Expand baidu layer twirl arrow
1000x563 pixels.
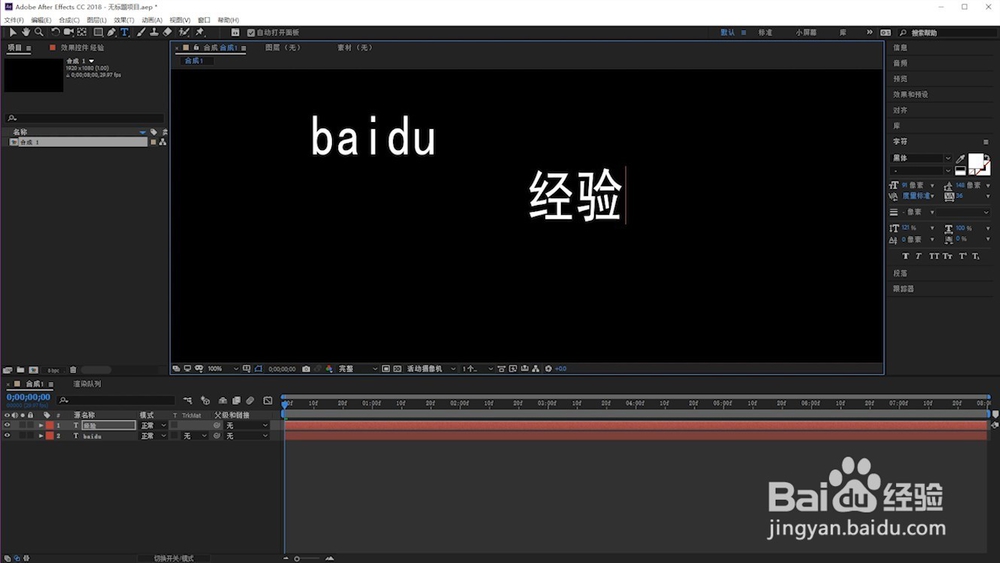(41, 436)
